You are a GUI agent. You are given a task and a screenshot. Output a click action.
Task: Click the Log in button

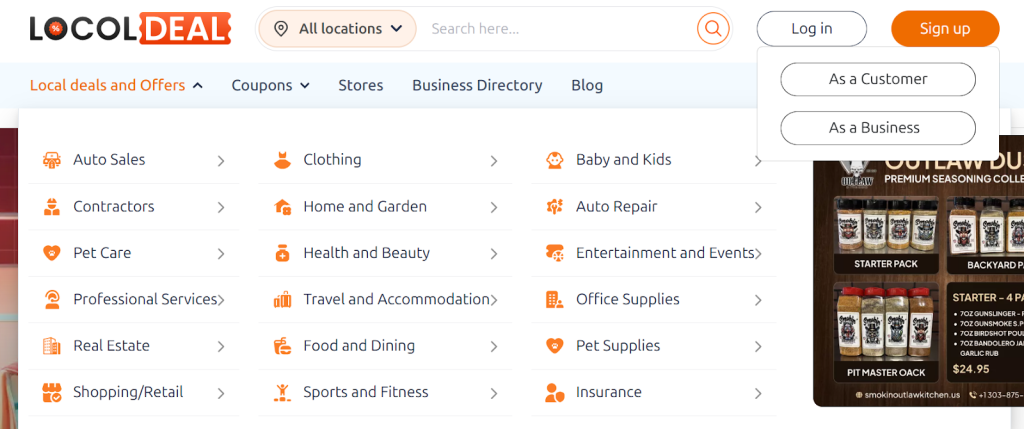point(812,29)
